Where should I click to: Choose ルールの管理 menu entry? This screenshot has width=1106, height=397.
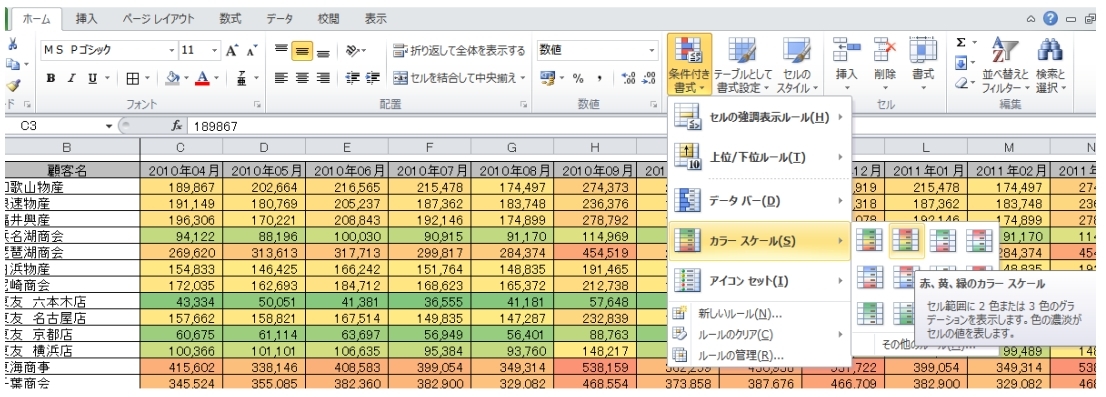760,355
